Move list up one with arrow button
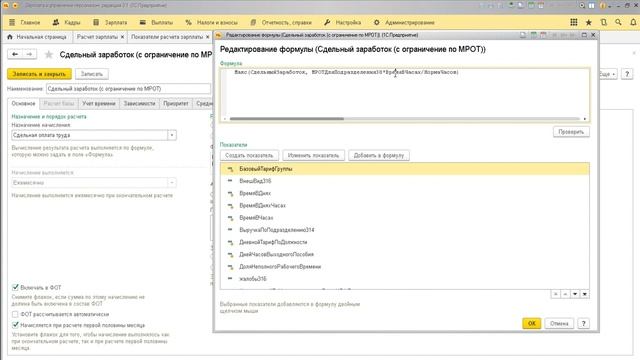 (565, 294)
